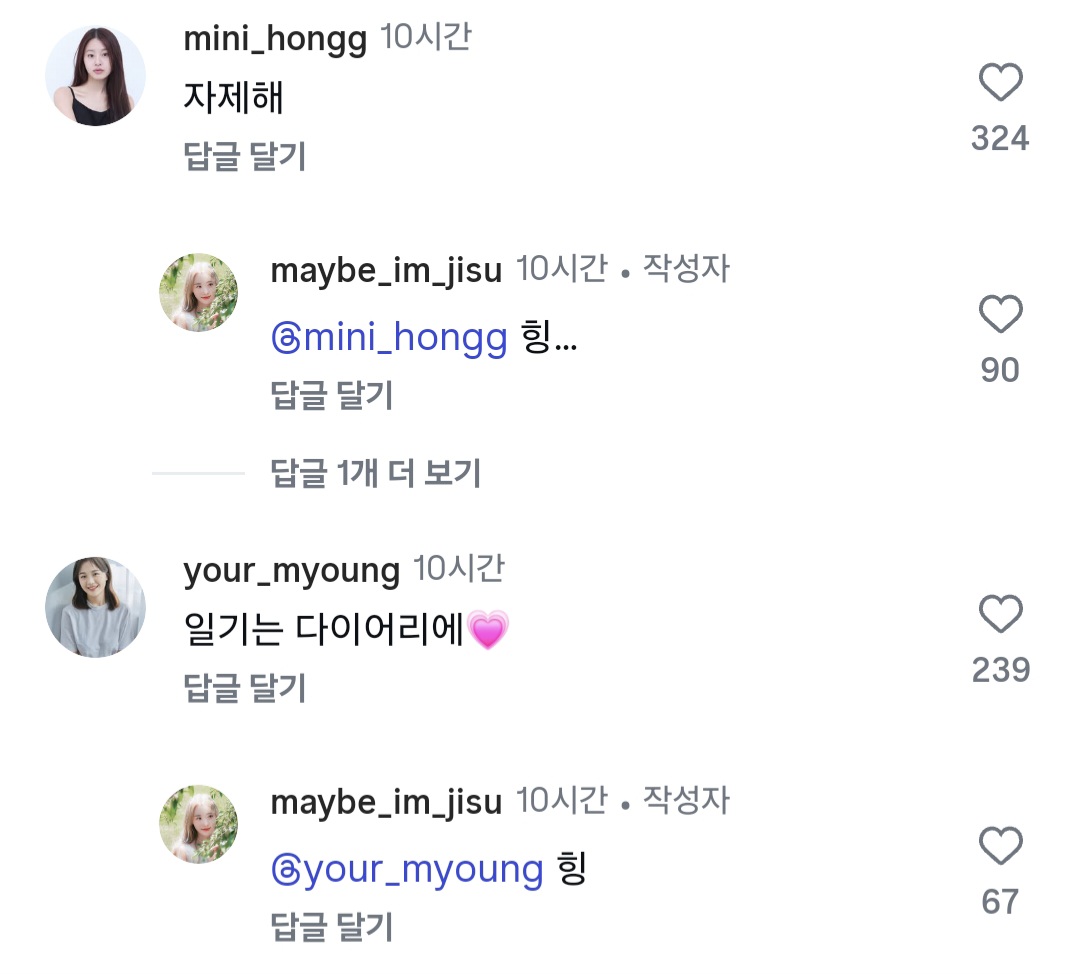1080x974 pixels.
Task: Like maybe_im_jisu's reply to mini_hongg
Action: point(1000,315)
